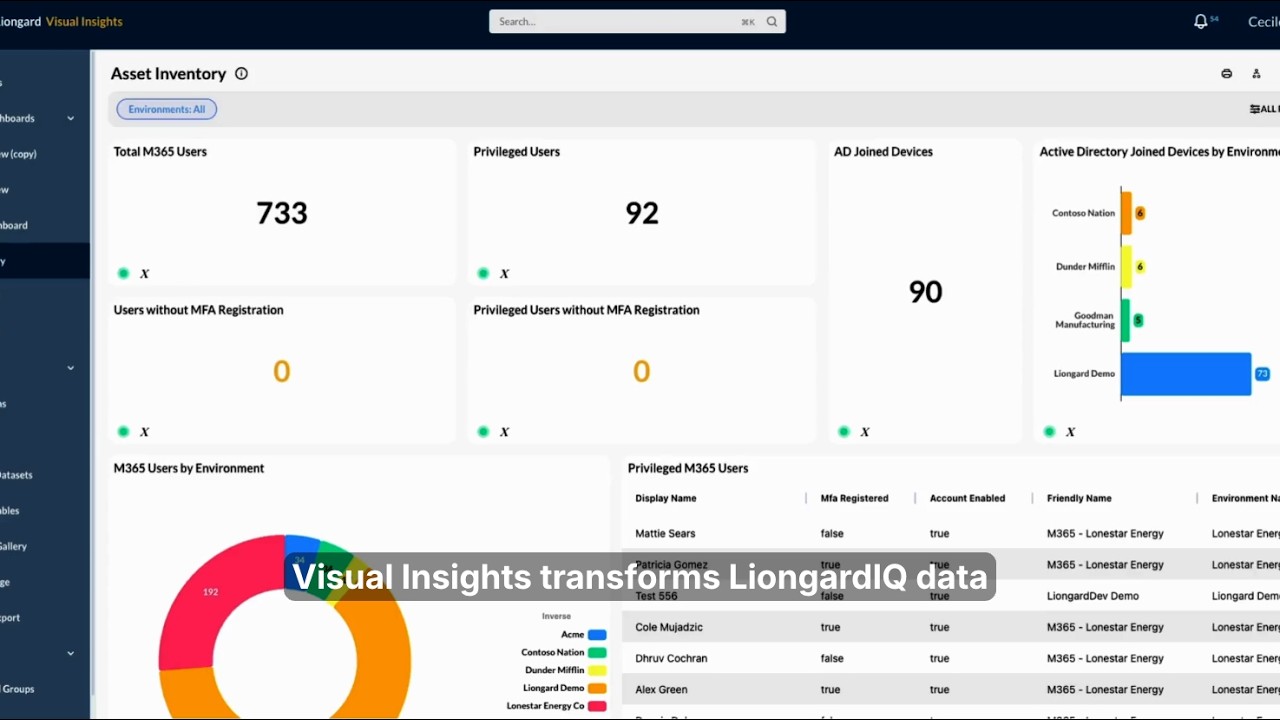Click the 733 Total M365 Users value

[282, 213]
